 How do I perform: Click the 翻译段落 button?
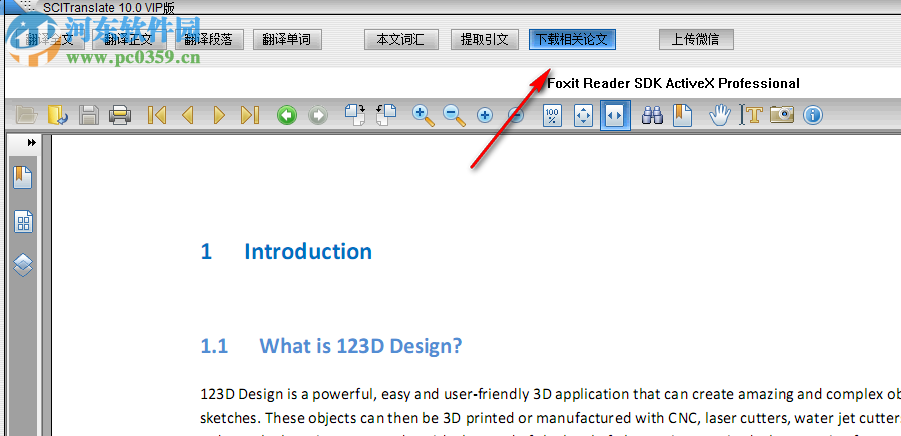(x=208, y=39)
